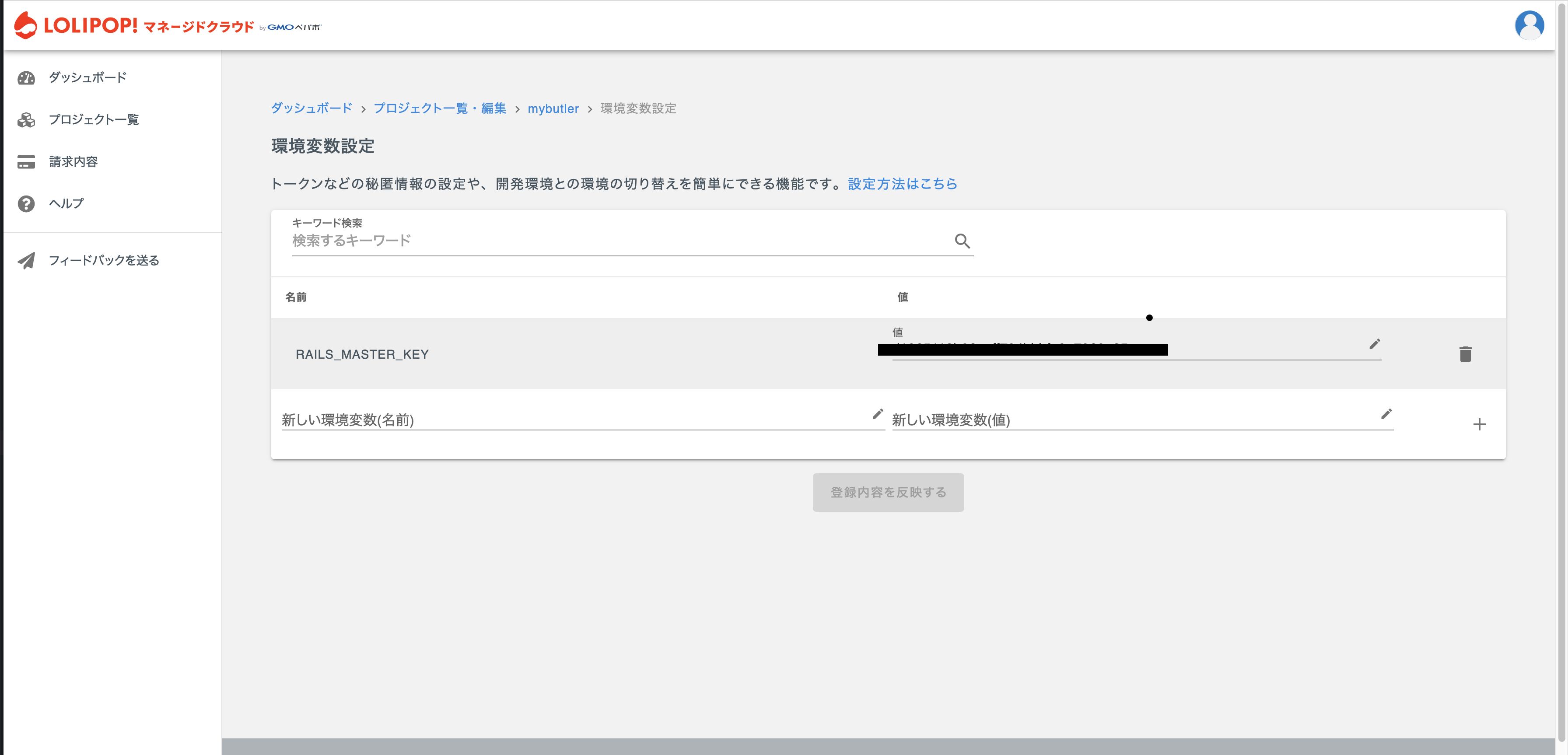Click the help question mark icon
The width and height of the screenshot is (1568, 755).
click(x=26, y=204)
